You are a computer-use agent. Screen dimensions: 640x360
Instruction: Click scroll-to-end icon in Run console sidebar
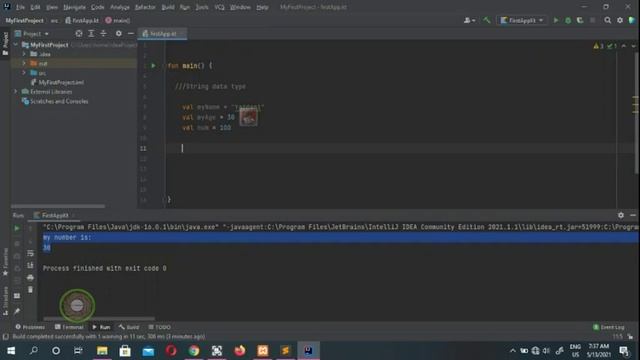(30, 265)
